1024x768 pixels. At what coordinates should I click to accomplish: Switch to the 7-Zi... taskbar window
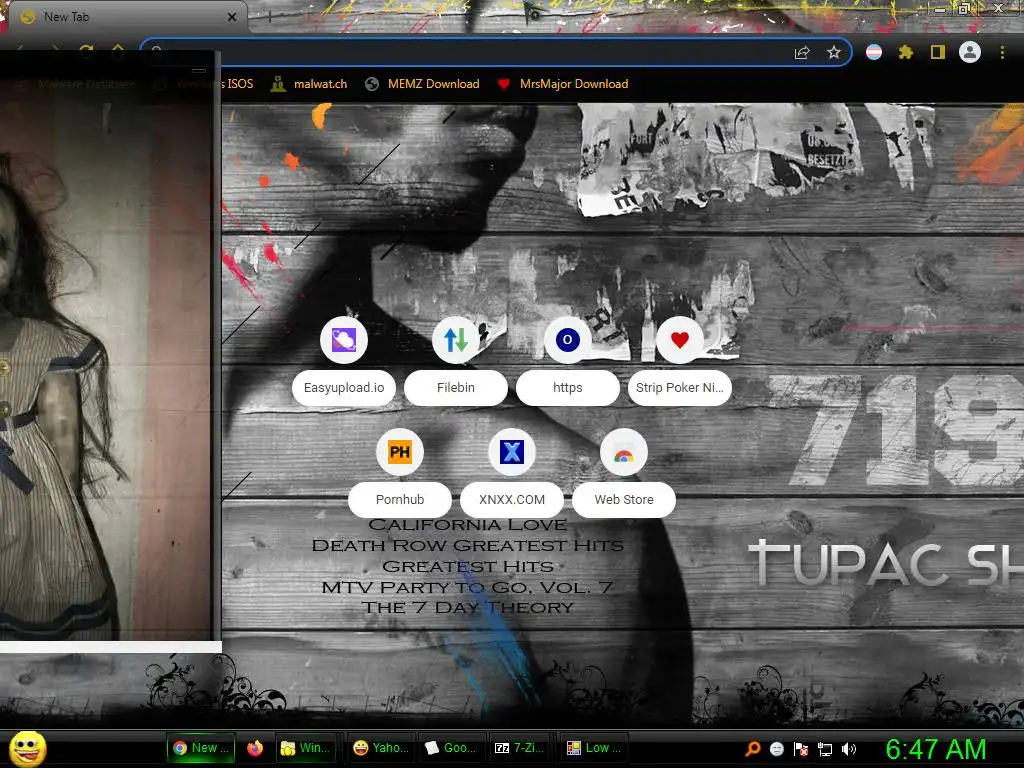520,748
